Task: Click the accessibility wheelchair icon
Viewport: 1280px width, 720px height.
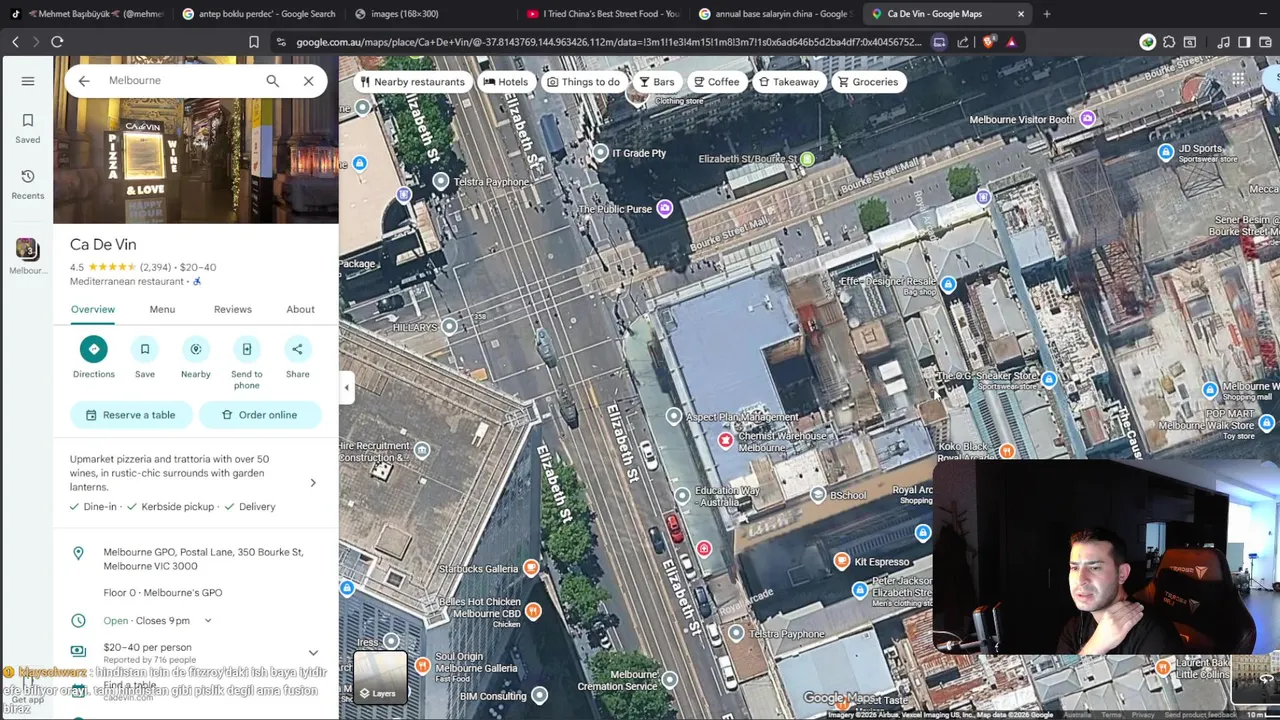Action: coord(197,282)
